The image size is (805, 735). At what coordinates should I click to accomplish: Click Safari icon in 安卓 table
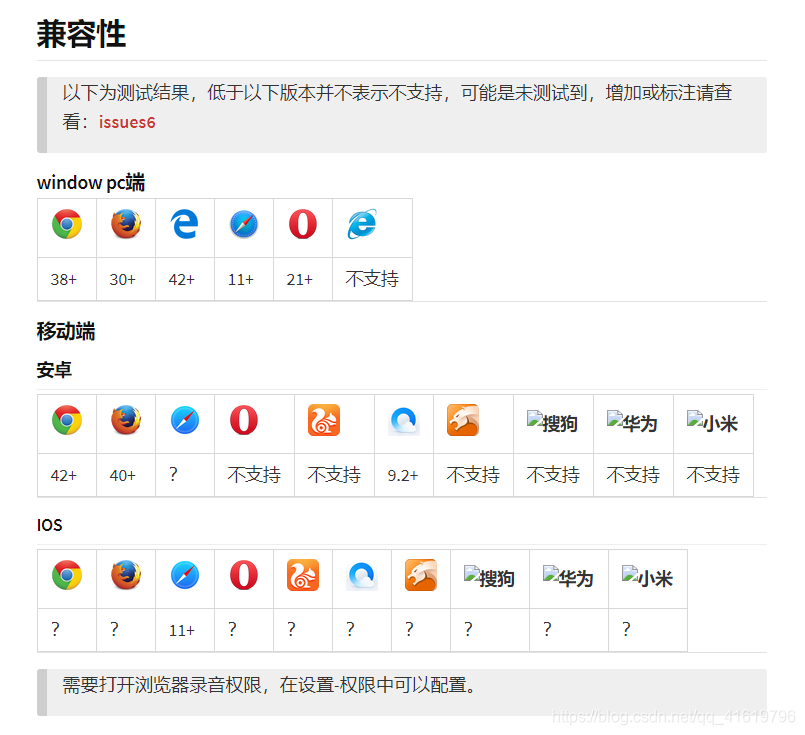(x=185, y=420)
